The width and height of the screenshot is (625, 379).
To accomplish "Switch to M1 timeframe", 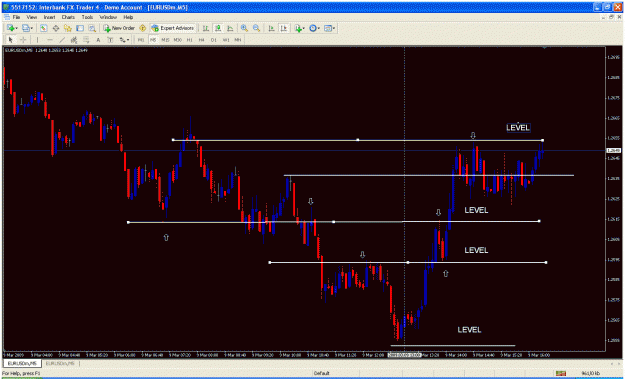I will 141,40.
